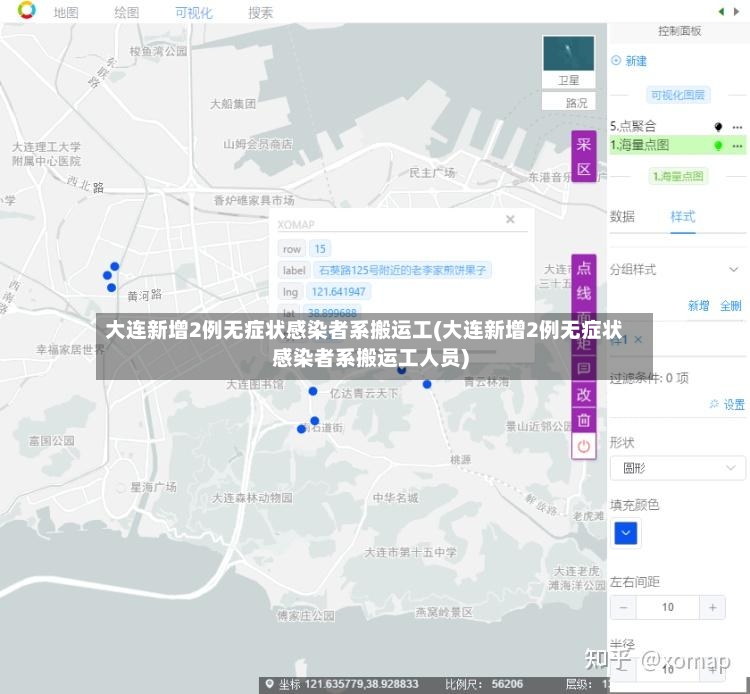Click 新增 to add a group
The height and width of the screenshot is (694, 750).
pos(698,305)
